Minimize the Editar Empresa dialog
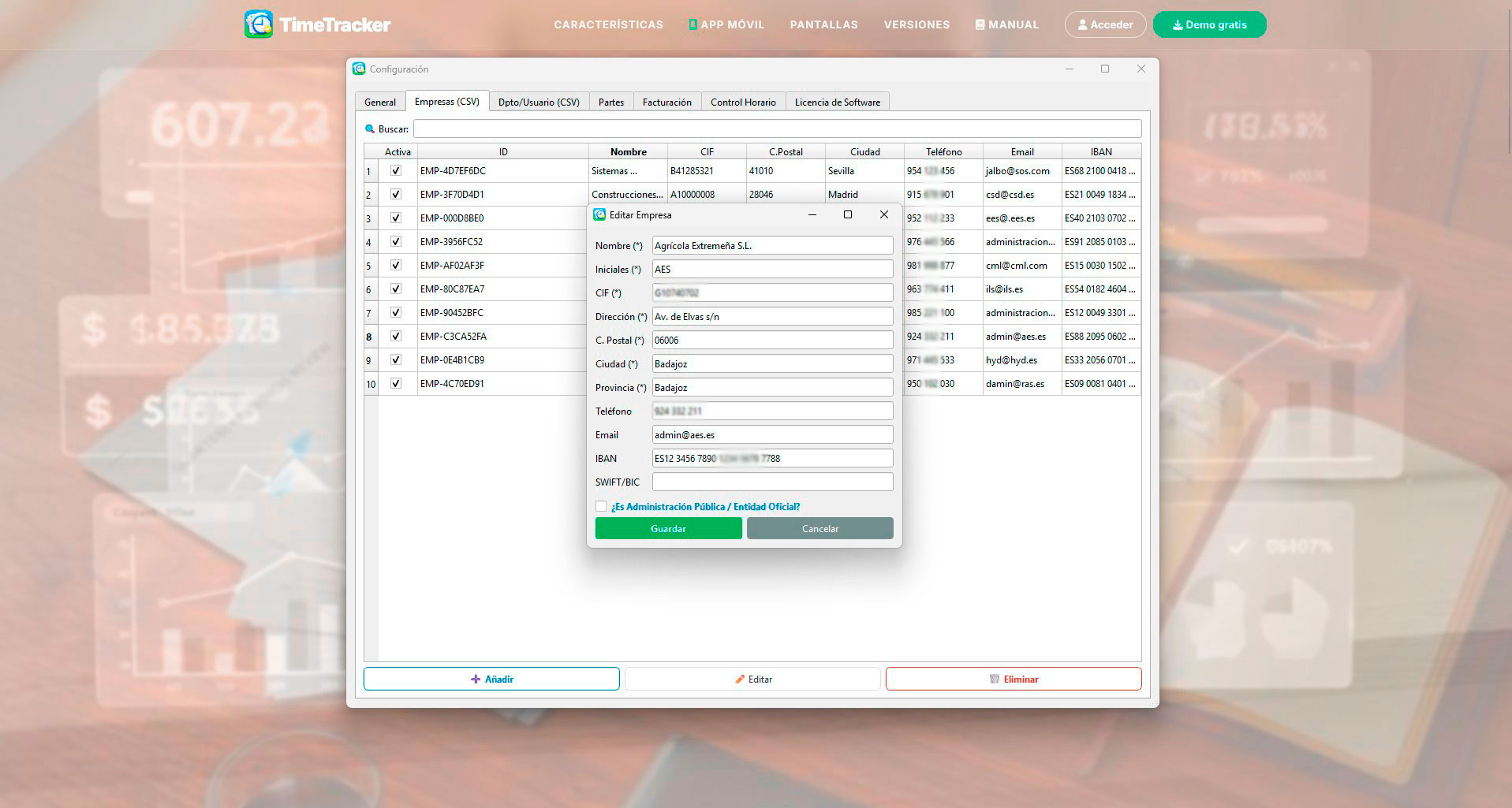 coord(812,214)
